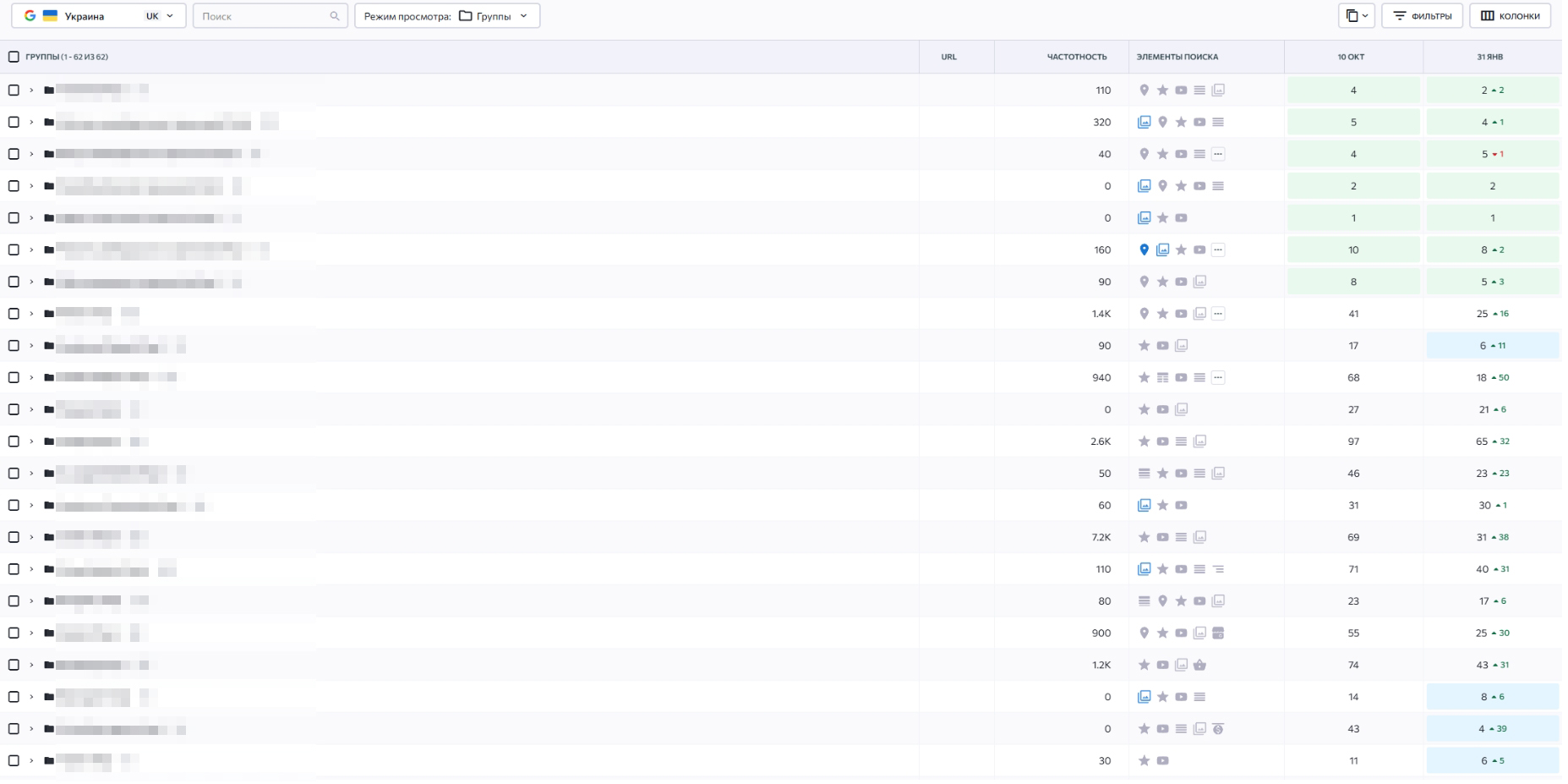Open the Украина search engine region dropdown
1568x784 pixels.
coord(98,16)
